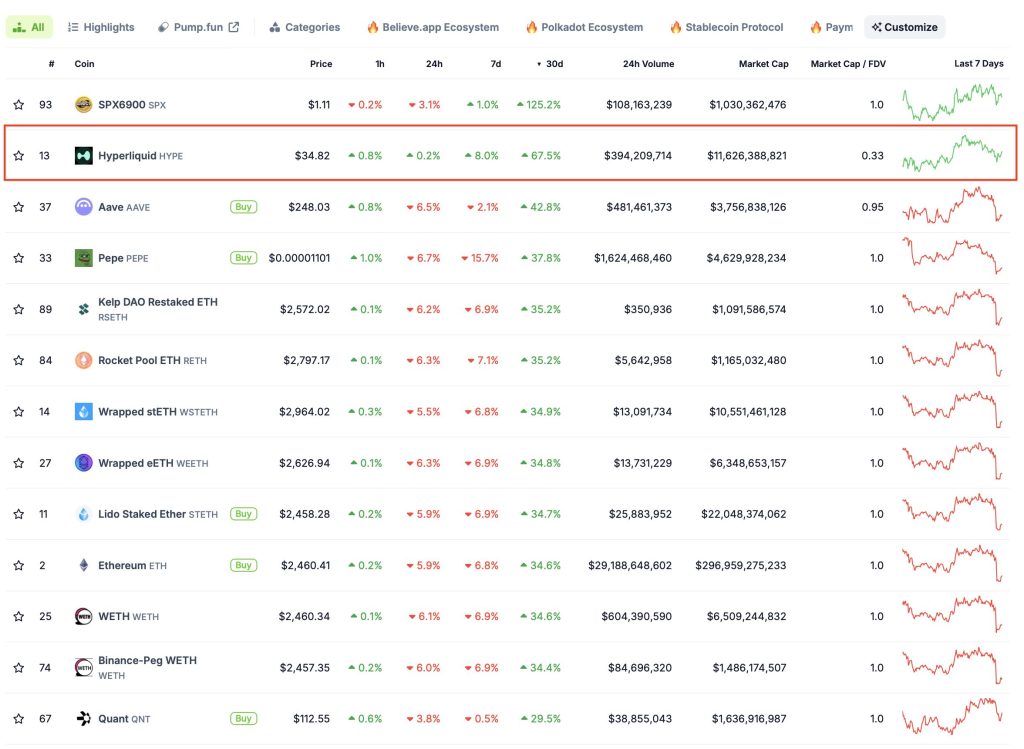Toggle favorite star for Kelp DAO Restaked ETH
The image size is (1024, 749).
tap(18, 309)
